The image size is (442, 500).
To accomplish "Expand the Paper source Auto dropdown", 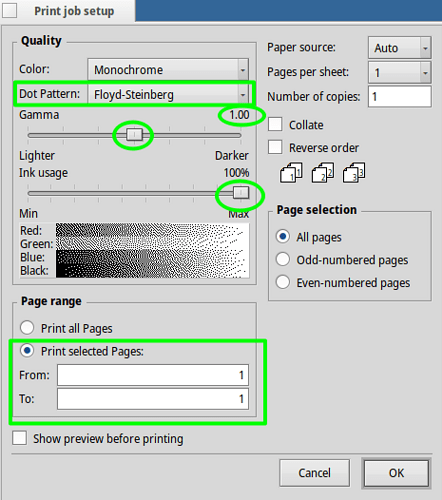I will coord(400,48).
